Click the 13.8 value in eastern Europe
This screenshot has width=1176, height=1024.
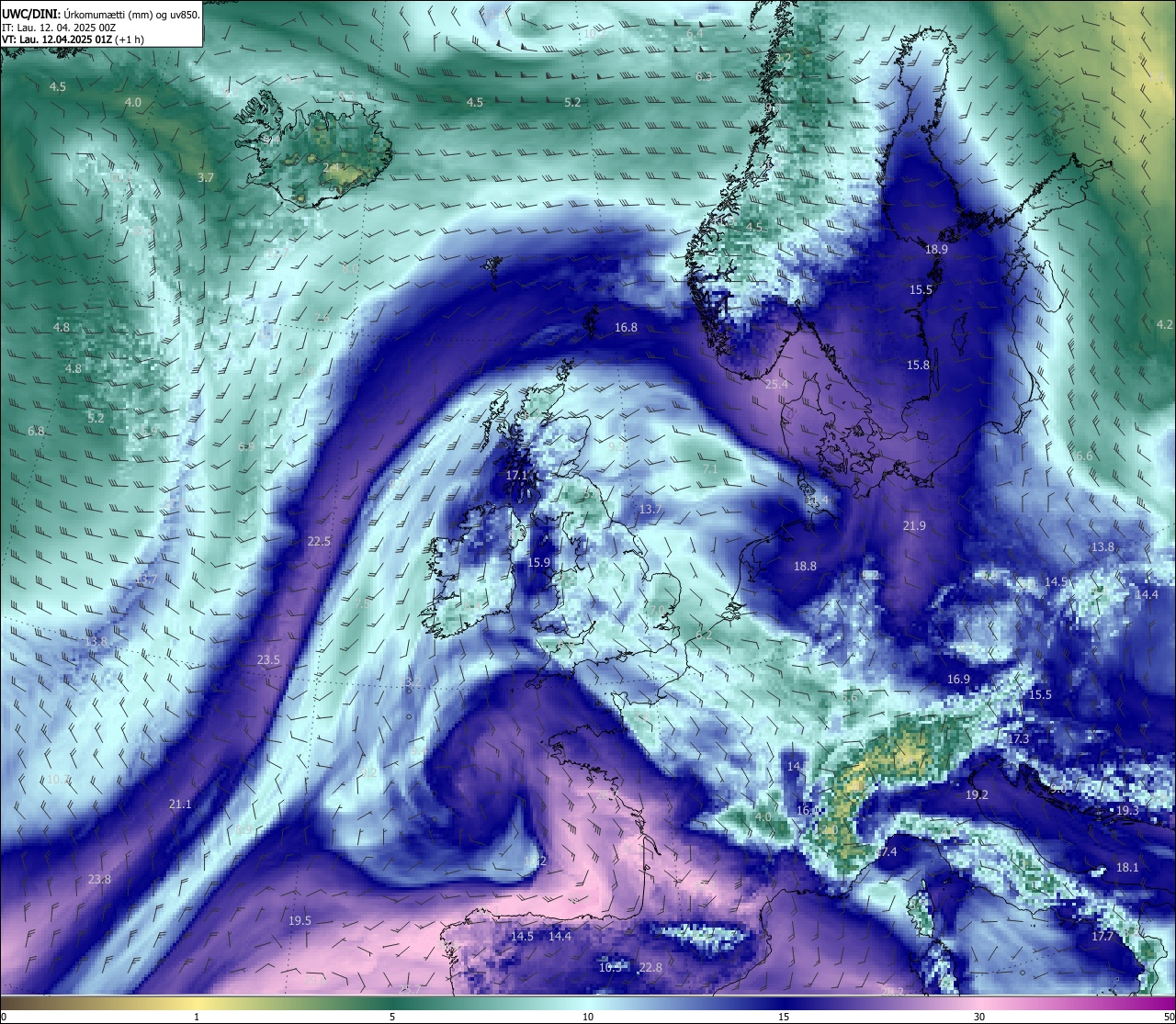click(1102, 546)
